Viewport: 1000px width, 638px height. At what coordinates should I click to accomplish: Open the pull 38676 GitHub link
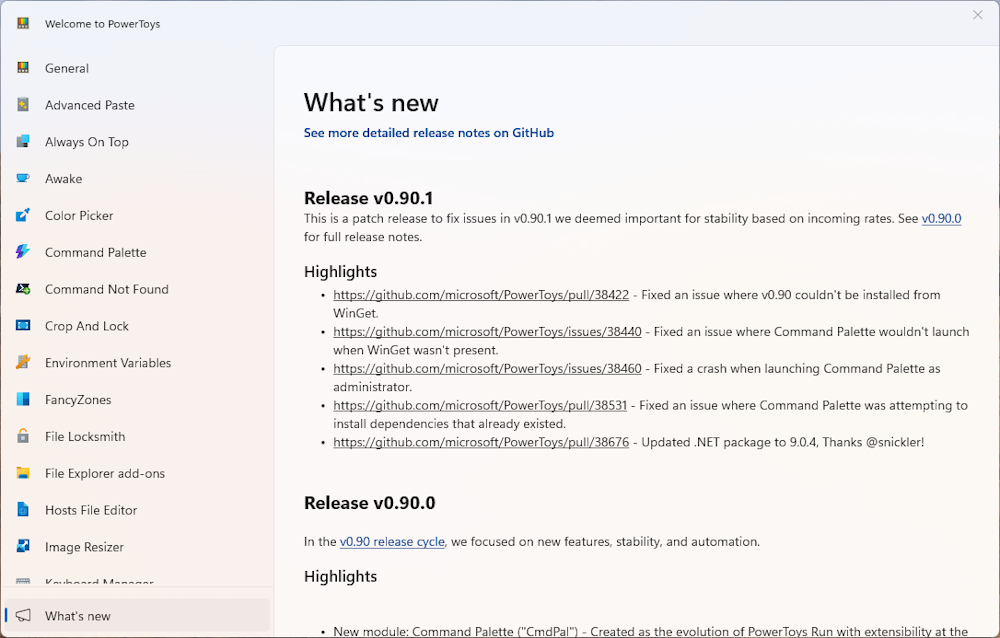(x=481, y=442)
